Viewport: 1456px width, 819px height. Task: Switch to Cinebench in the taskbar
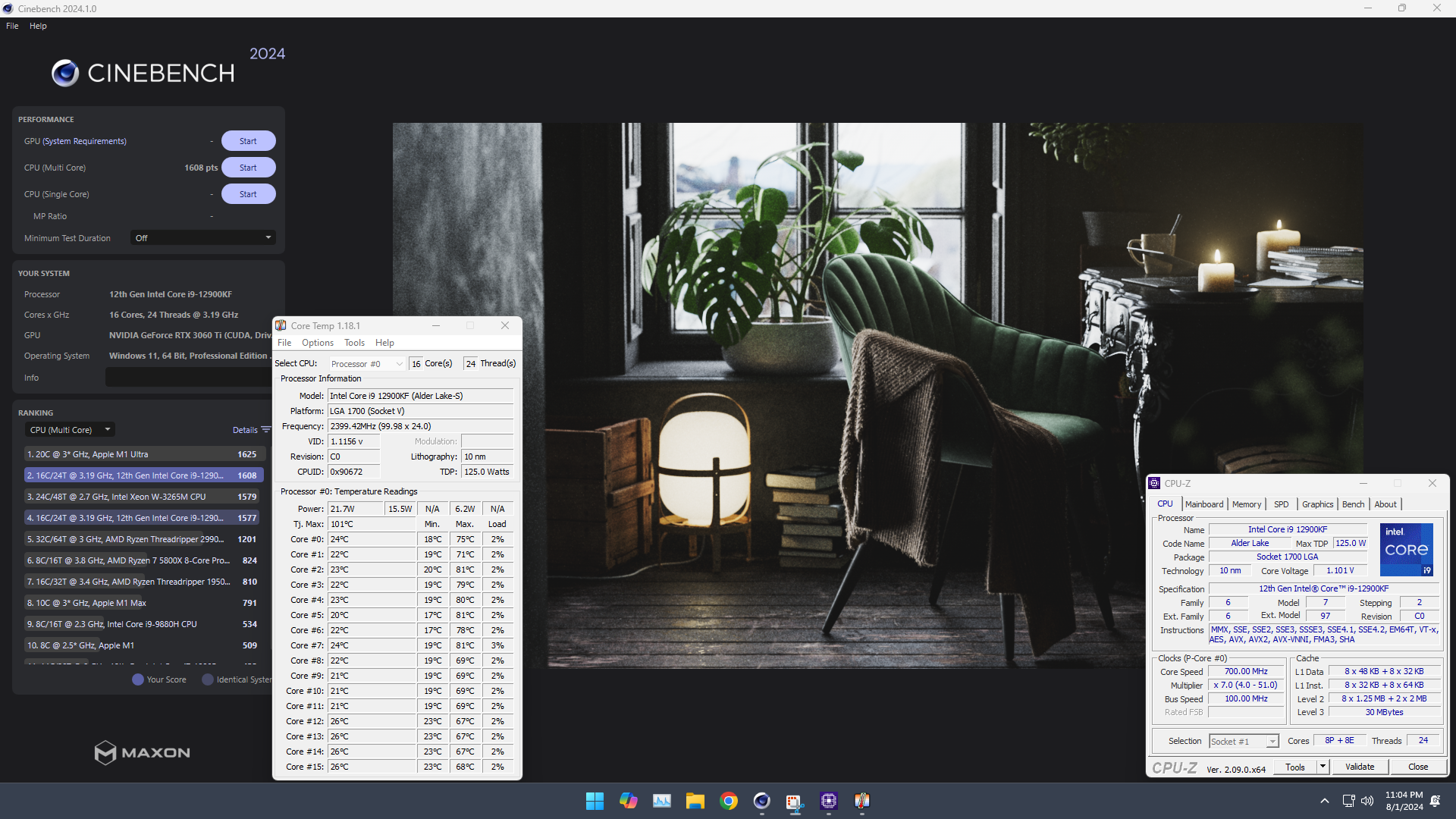761,801
